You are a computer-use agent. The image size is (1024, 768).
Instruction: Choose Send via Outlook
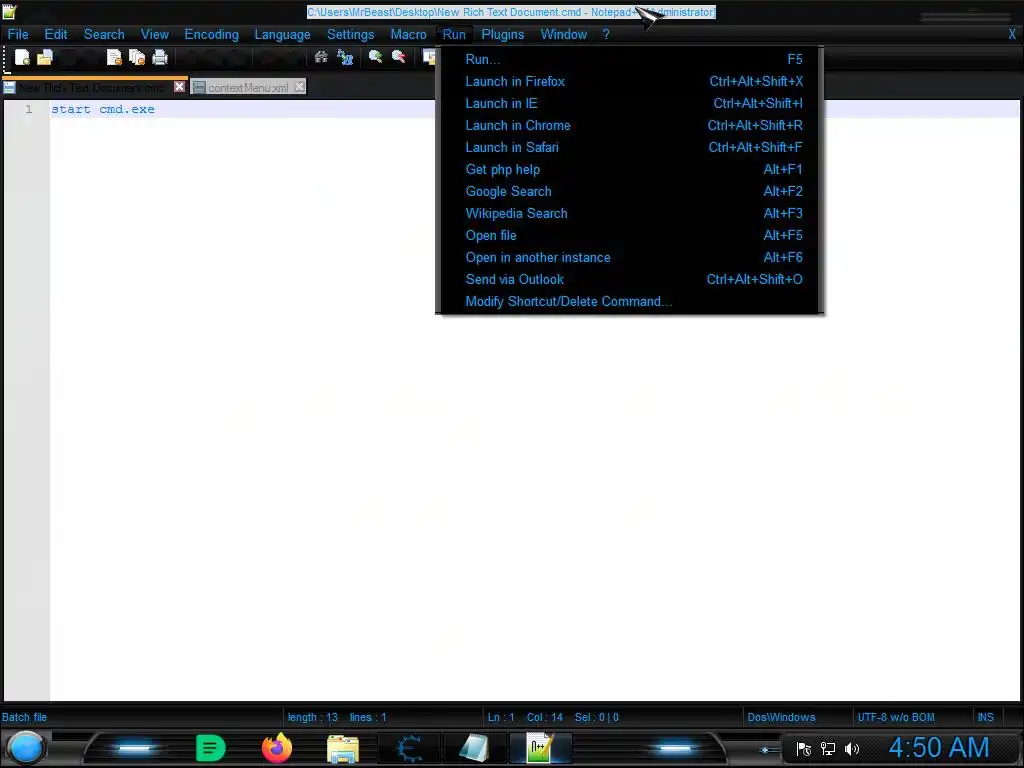coord(630,280)
